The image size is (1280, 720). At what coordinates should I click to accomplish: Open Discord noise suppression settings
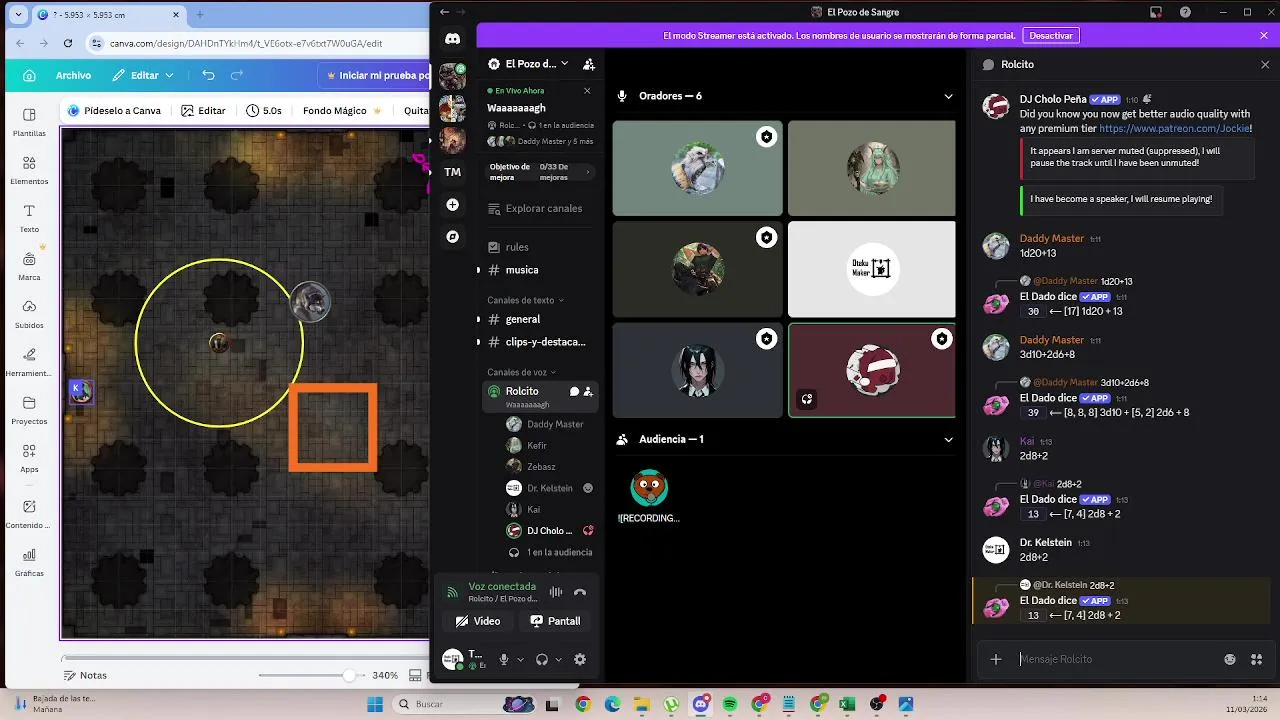(556, 592)
